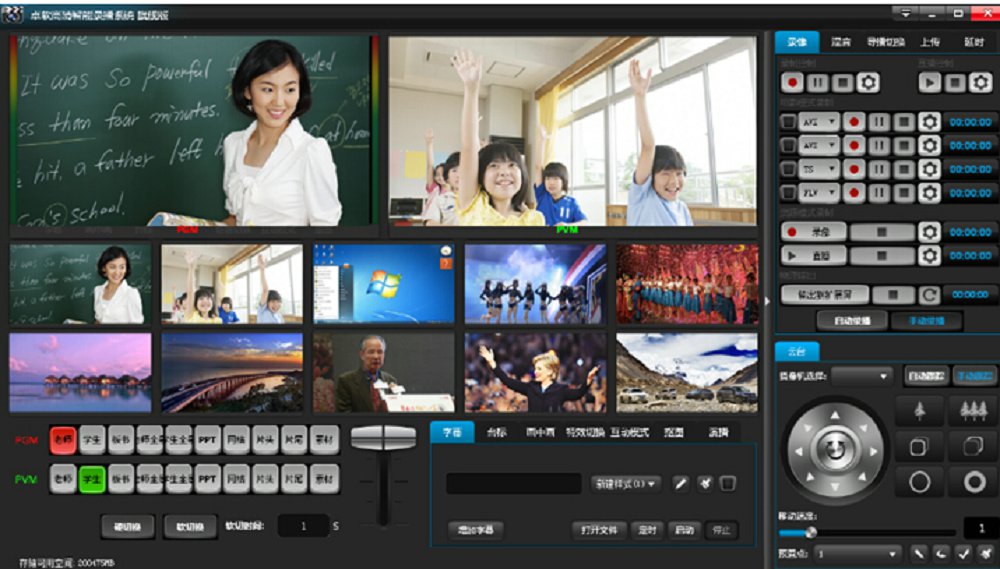Zoom in using the three trees icon
Viewport: 1000px width, 569px height.
[973, 411]
